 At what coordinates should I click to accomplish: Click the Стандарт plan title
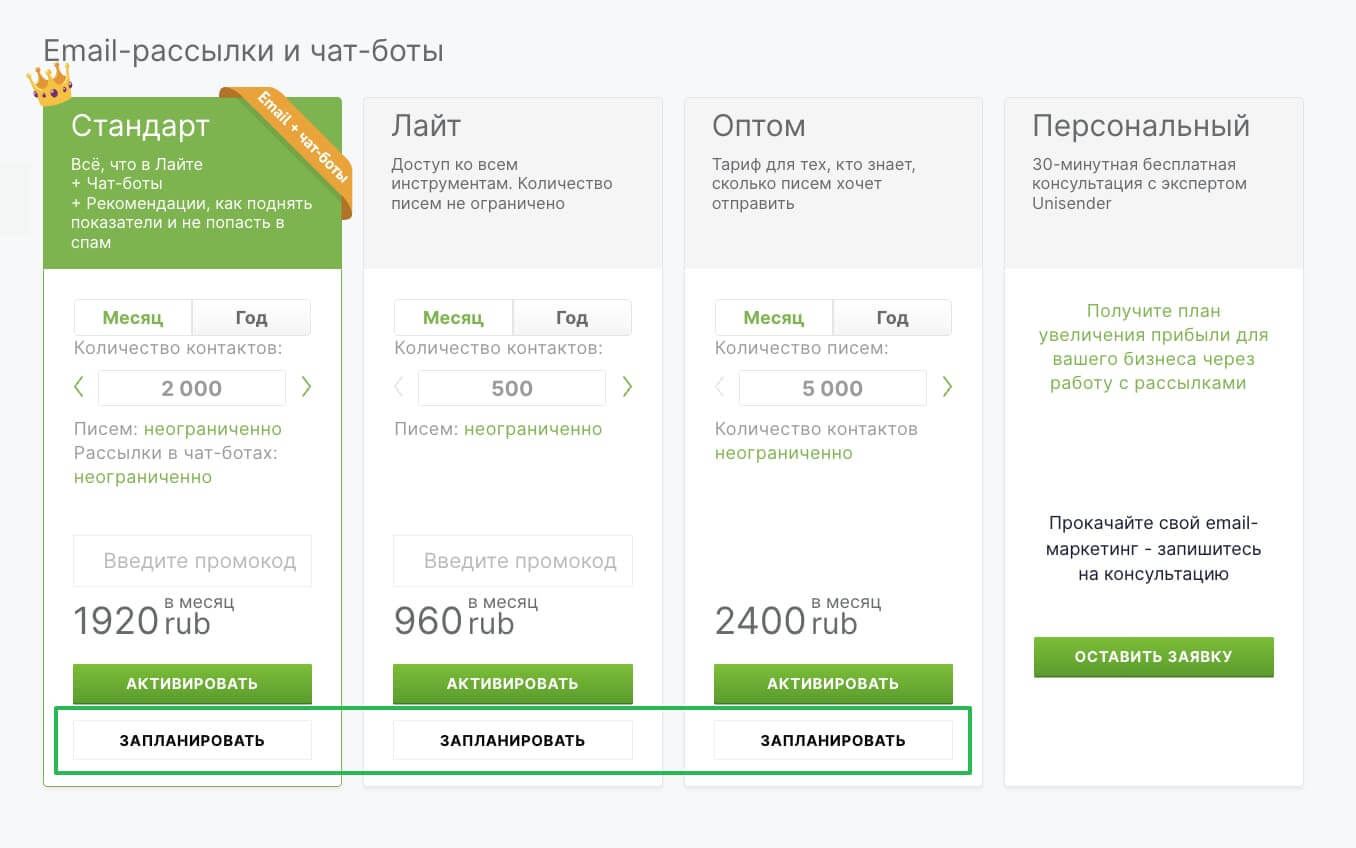point(141,126)
